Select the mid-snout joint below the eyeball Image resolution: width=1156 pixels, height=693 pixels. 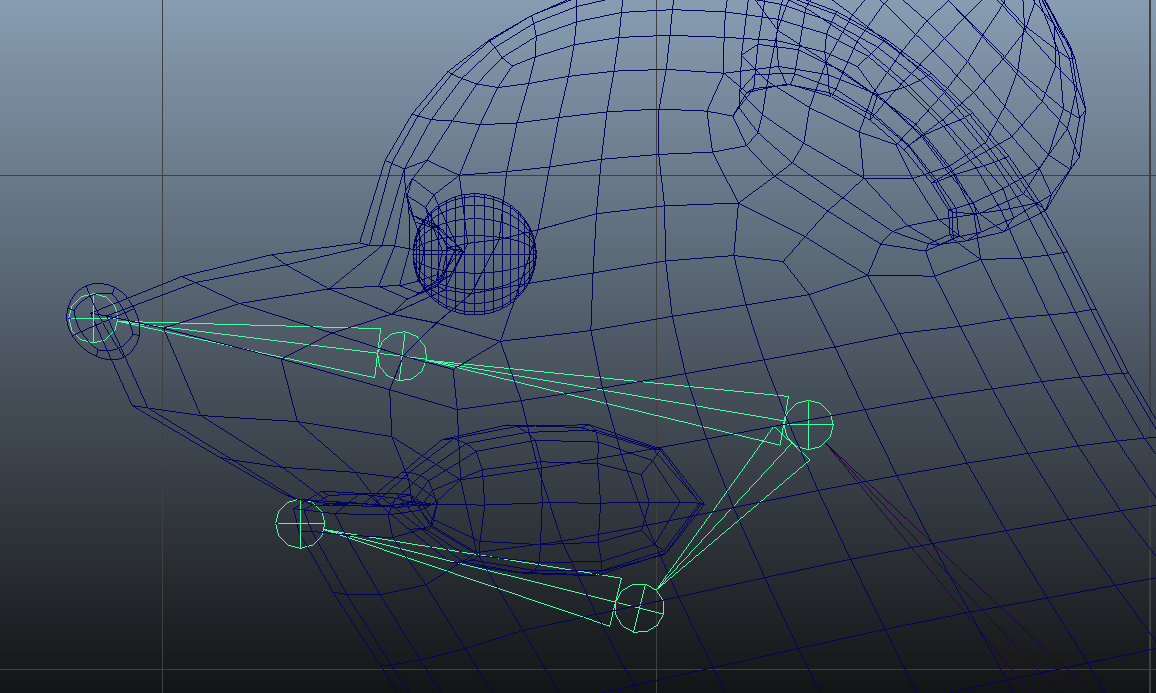pos(402,355)
